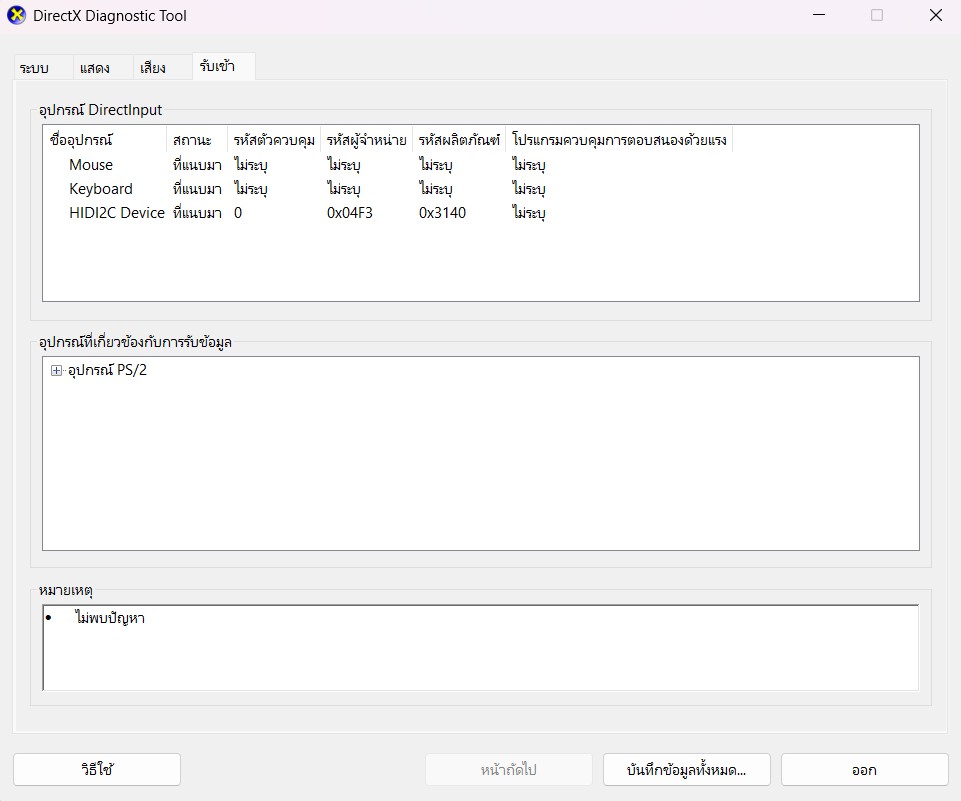Click the ไม่พบปัญหา note text
Screen dimensions: 961x801
tap(110, 619)
